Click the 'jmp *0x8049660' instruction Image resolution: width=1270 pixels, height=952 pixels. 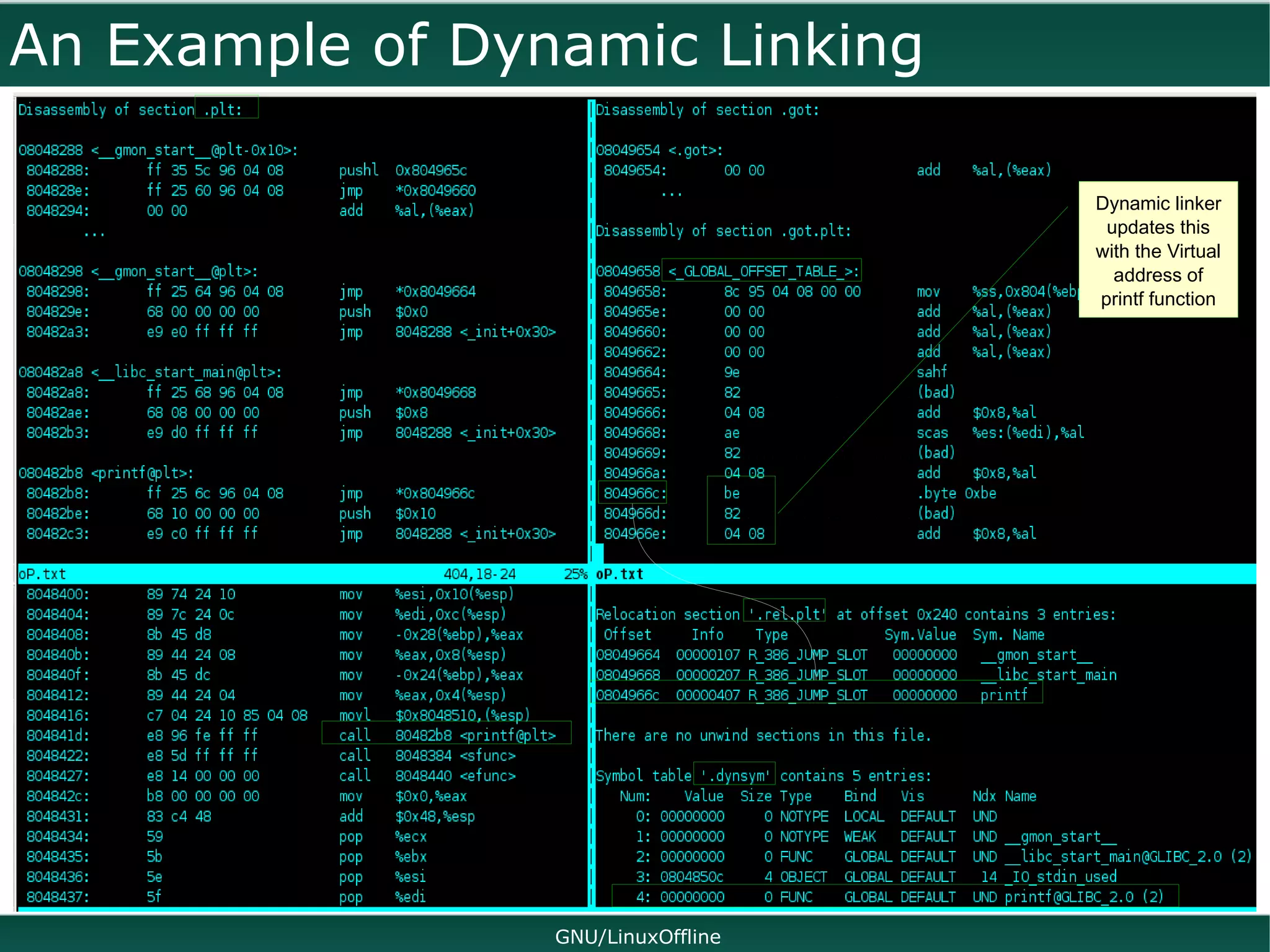tap(407, 190)
